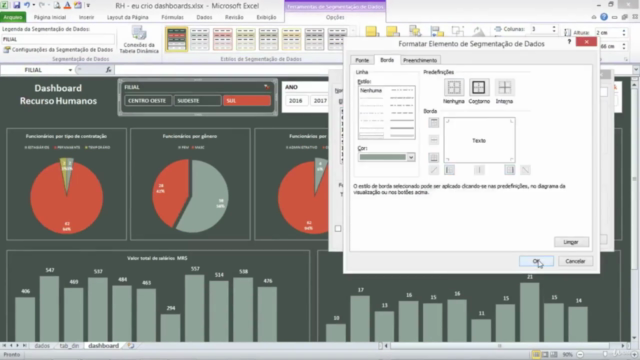Toggle the diagonal down border button
The width and height of the screenshot is (640, 360).
(x=525, y=170)
